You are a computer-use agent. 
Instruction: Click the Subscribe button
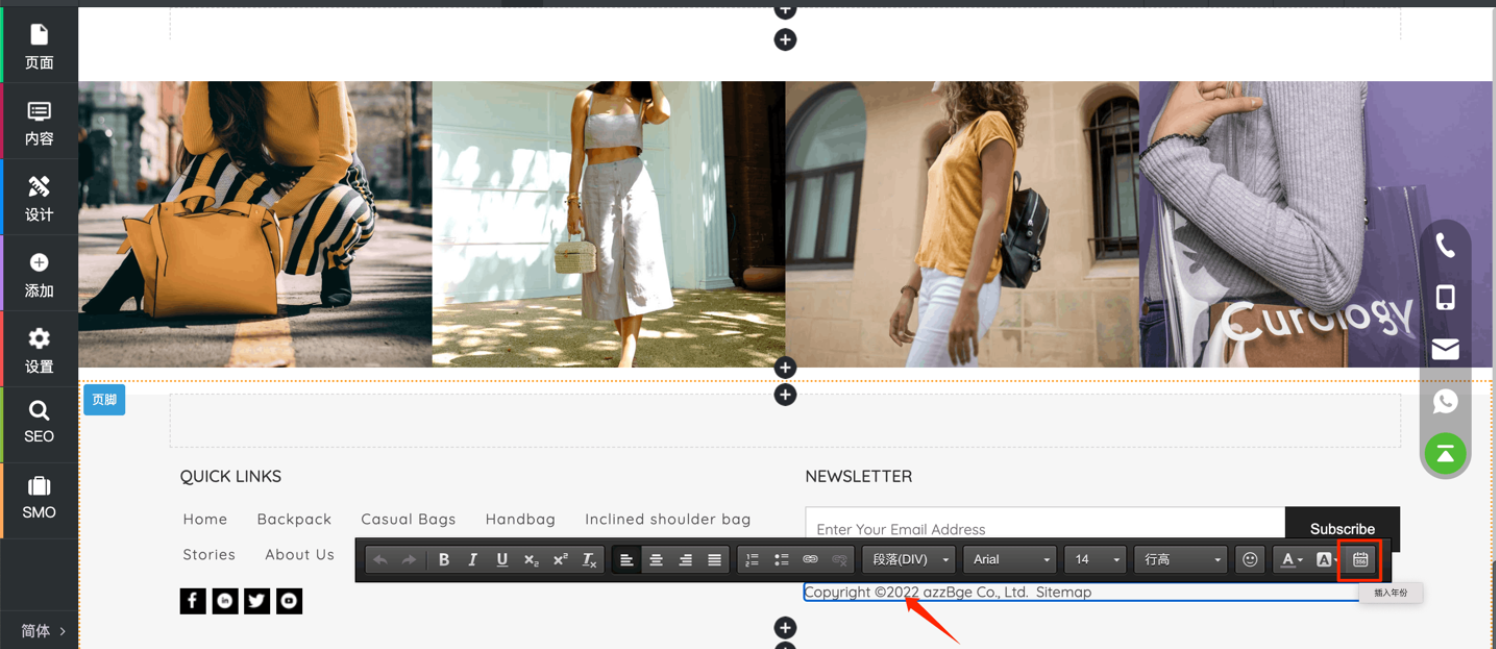coord(1342,529)
